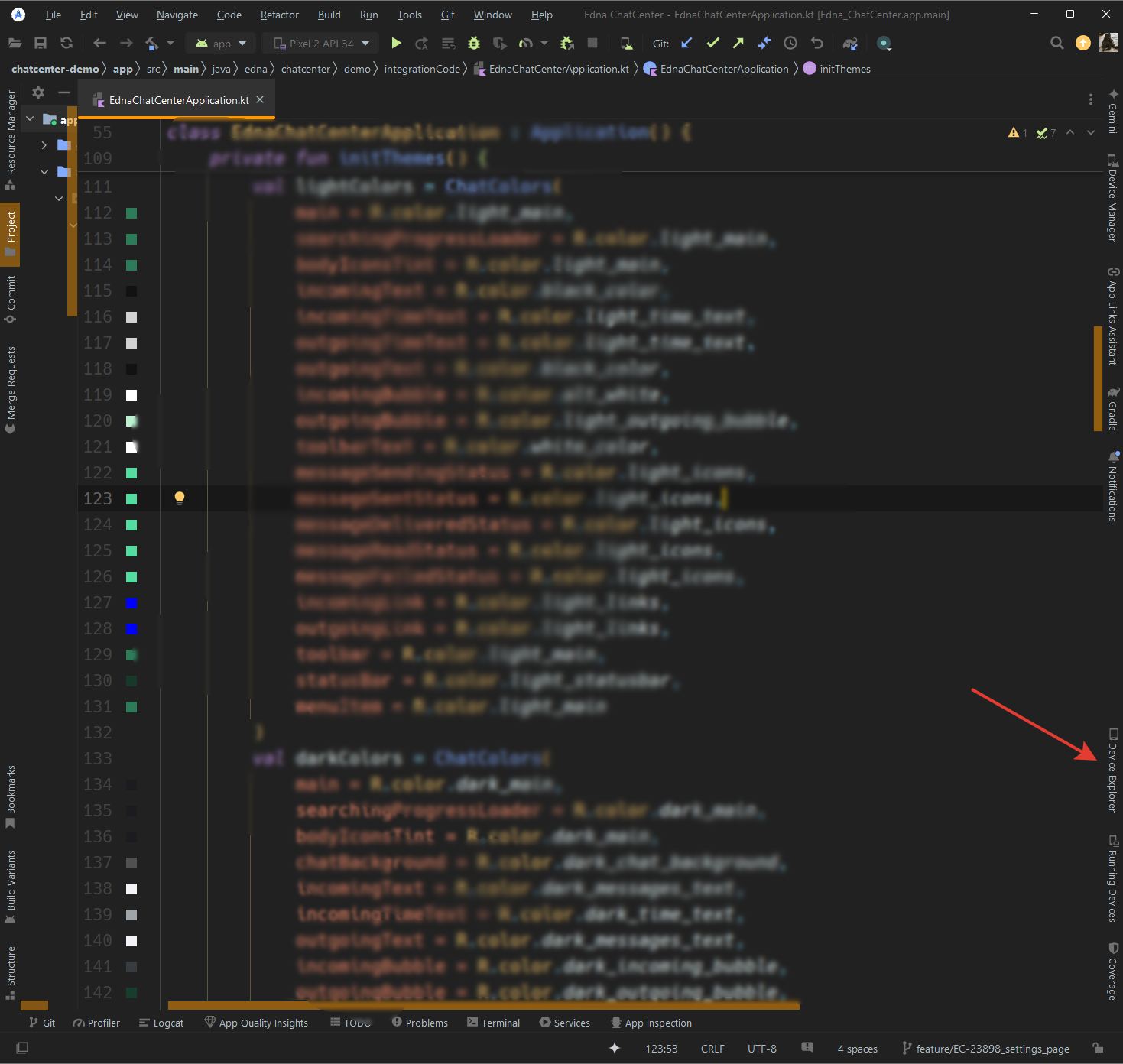The height and width of the screenshot is (1064, 1123).
Task: Open the Commit tool window
Action: click(11, 298)
